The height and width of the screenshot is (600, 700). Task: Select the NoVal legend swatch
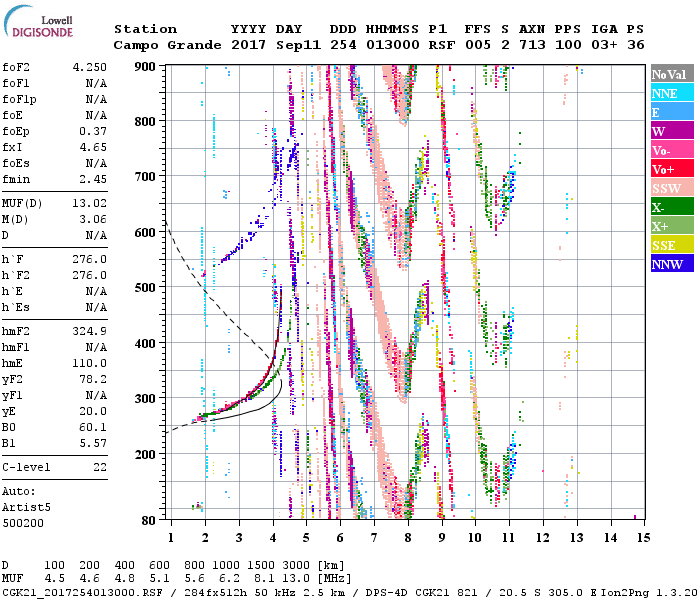(669, 75)
